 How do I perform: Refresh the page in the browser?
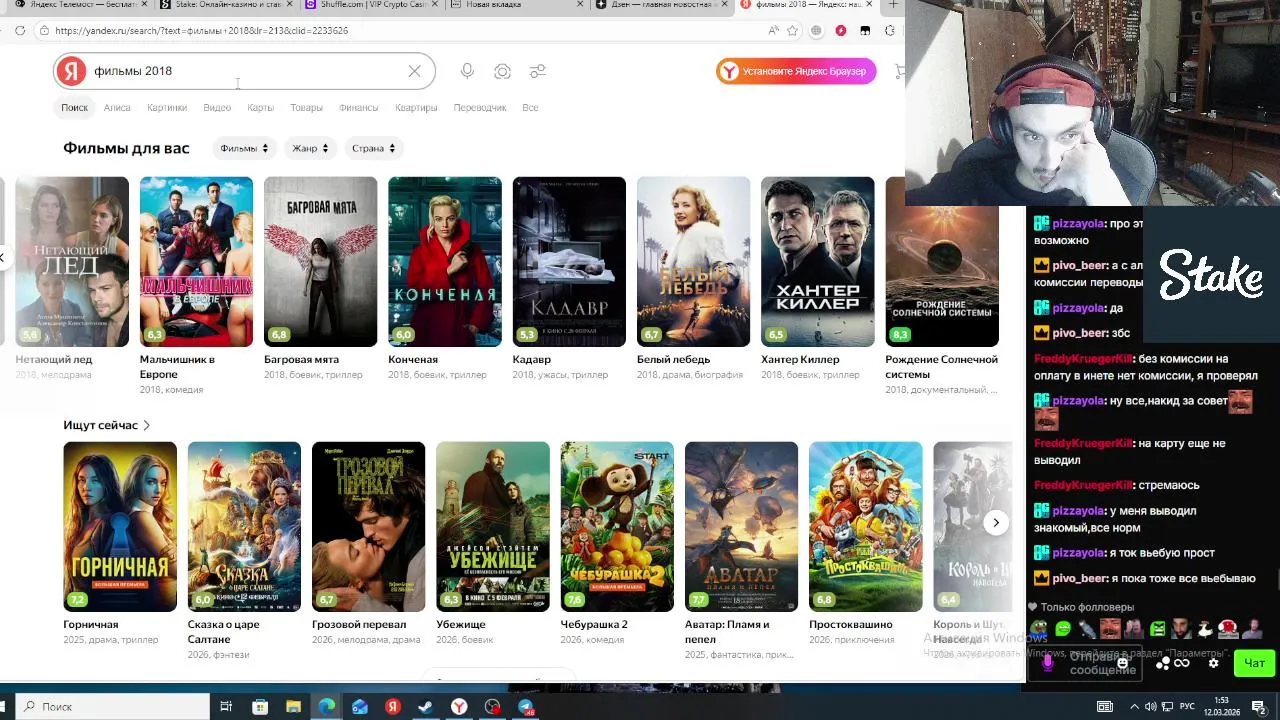point(20,31)
